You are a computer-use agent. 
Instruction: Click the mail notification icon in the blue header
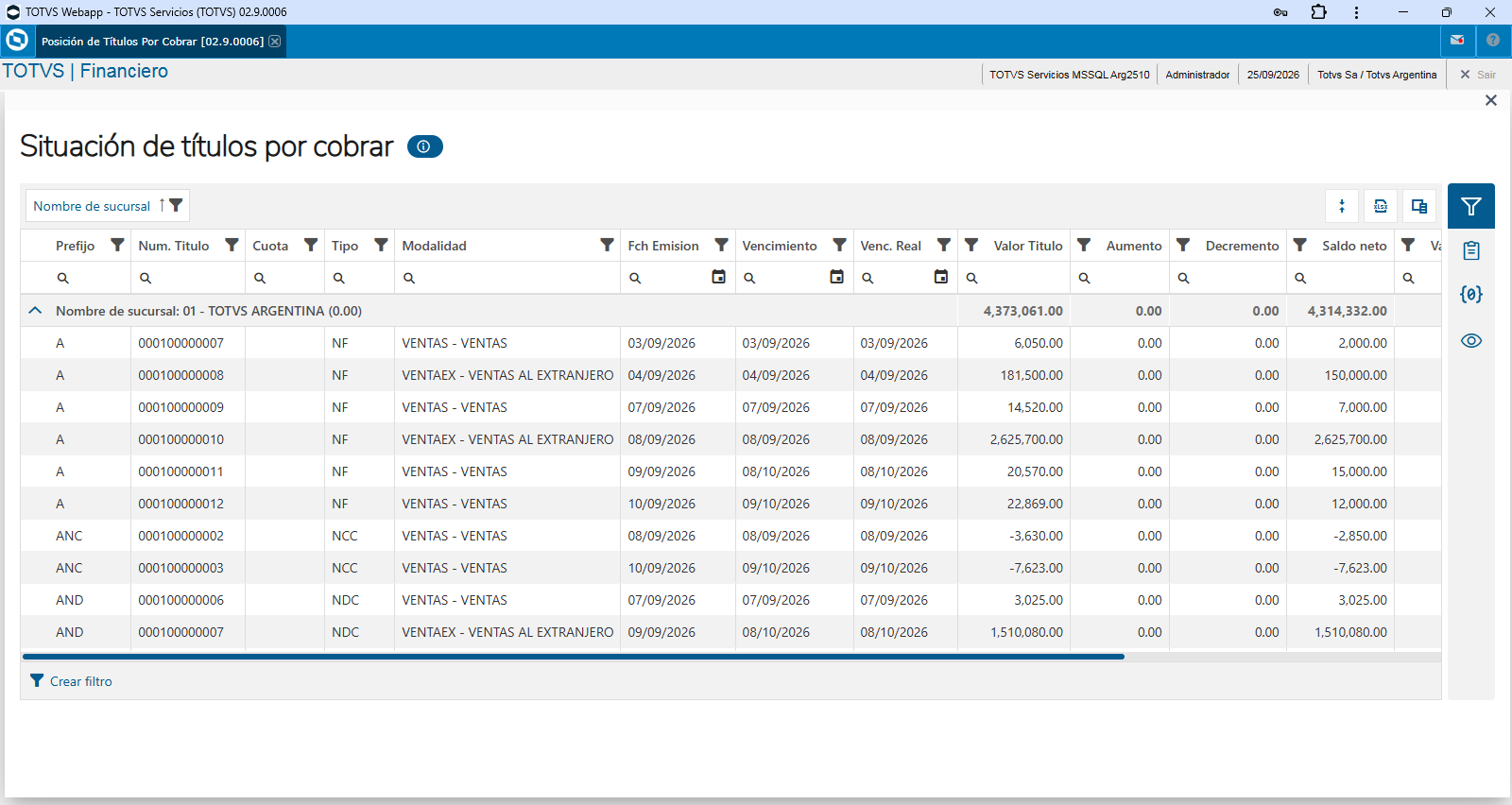point(1457,41)
